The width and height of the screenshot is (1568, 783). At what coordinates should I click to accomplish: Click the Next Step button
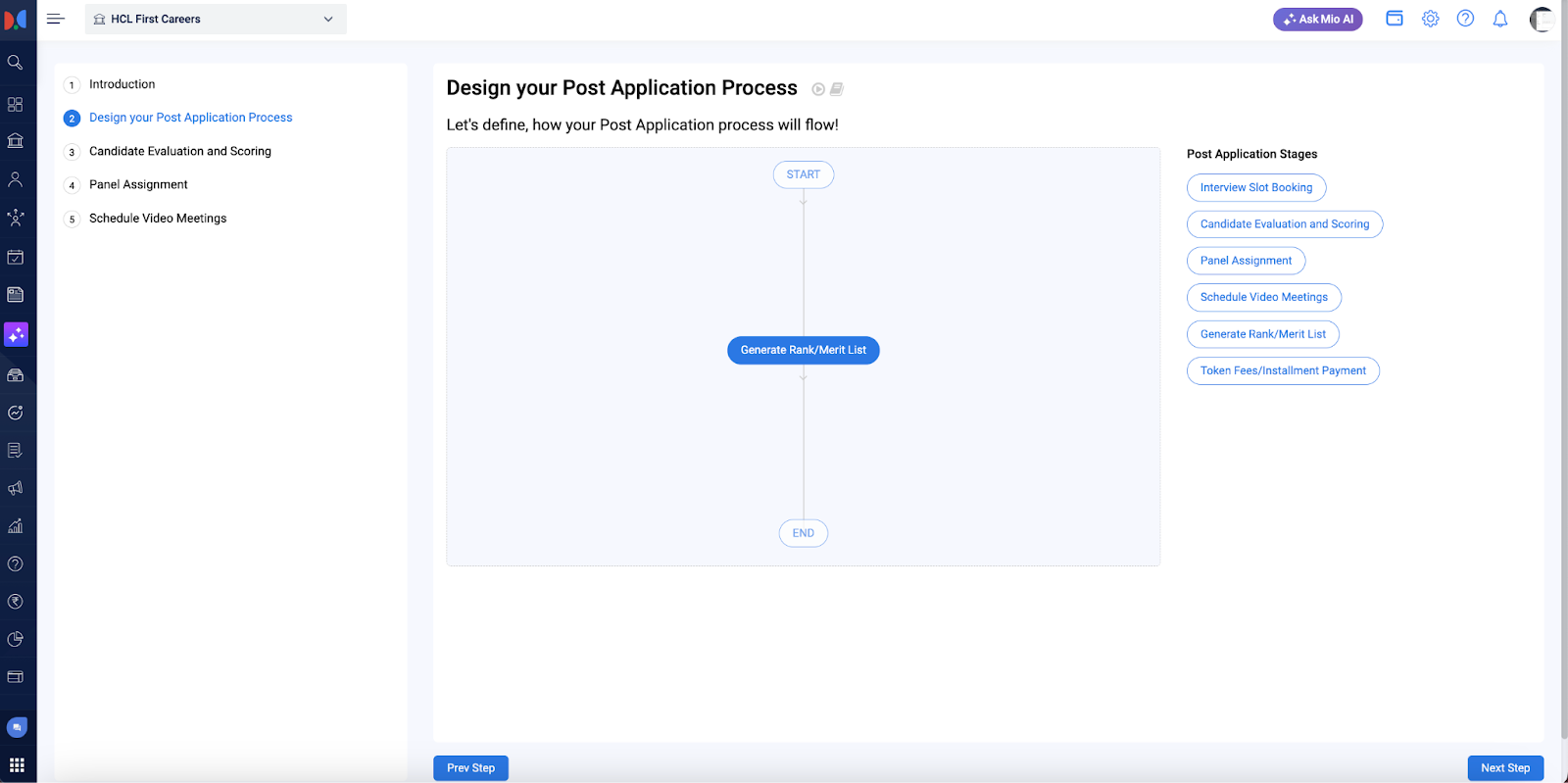tap(1504, 768)
